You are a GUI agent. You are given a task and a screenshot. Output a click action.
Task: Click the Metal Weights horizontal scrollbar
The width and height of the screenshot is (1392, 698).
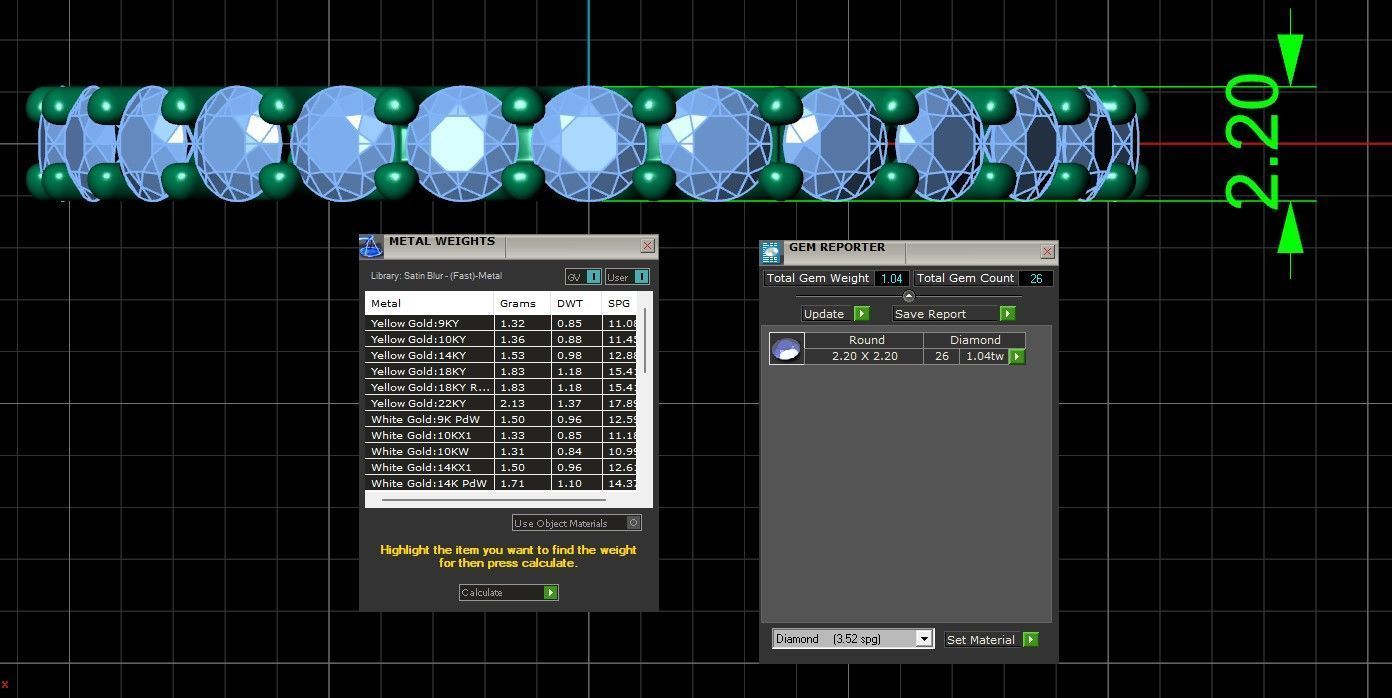pyautogui.click(x=493, y=499)
